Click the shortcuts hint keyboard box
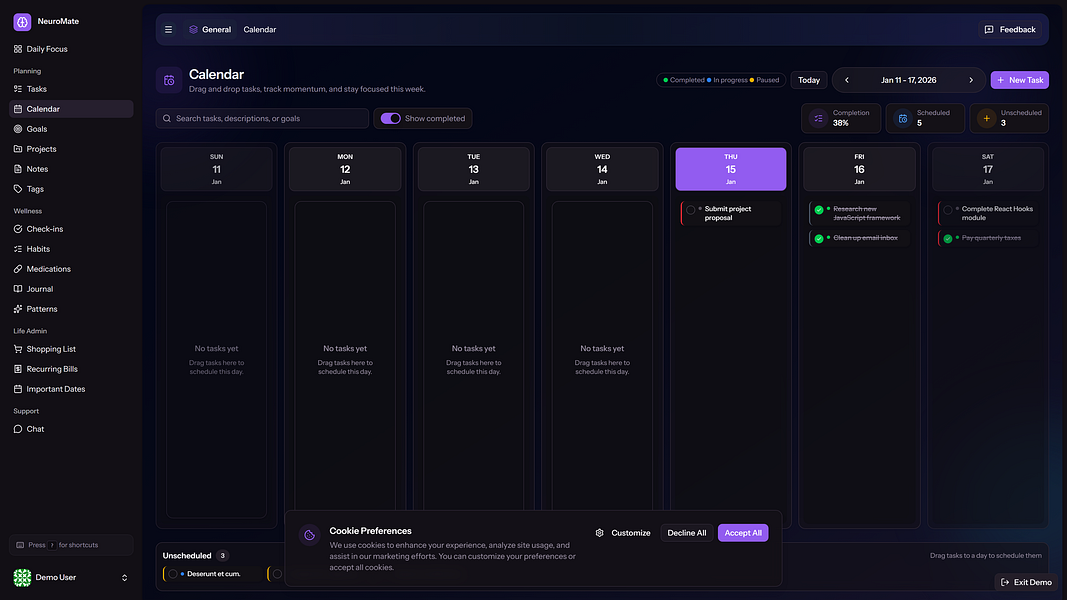Screen dimensions: 1067x600 (x=71, y=545)
